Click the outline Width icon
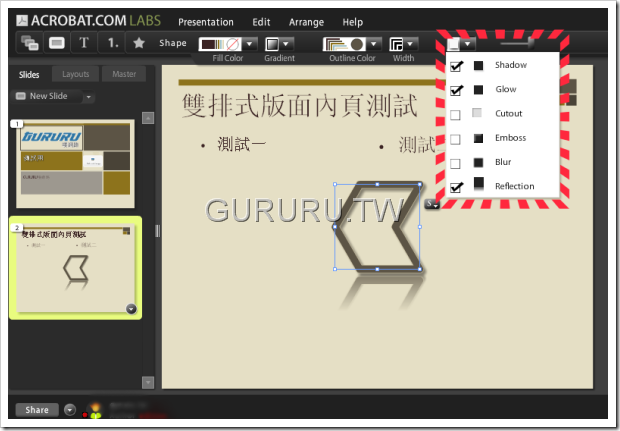 (x=396, y=44)
